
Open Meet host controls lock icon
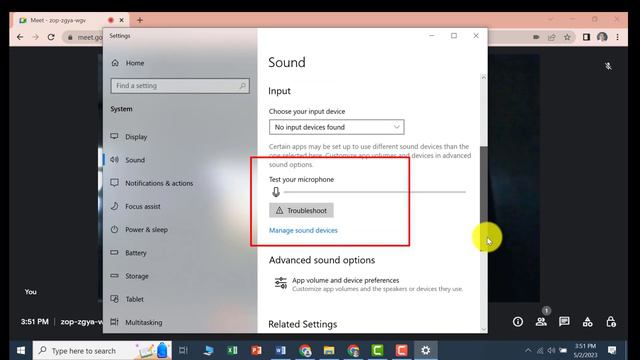pos(611,322)
